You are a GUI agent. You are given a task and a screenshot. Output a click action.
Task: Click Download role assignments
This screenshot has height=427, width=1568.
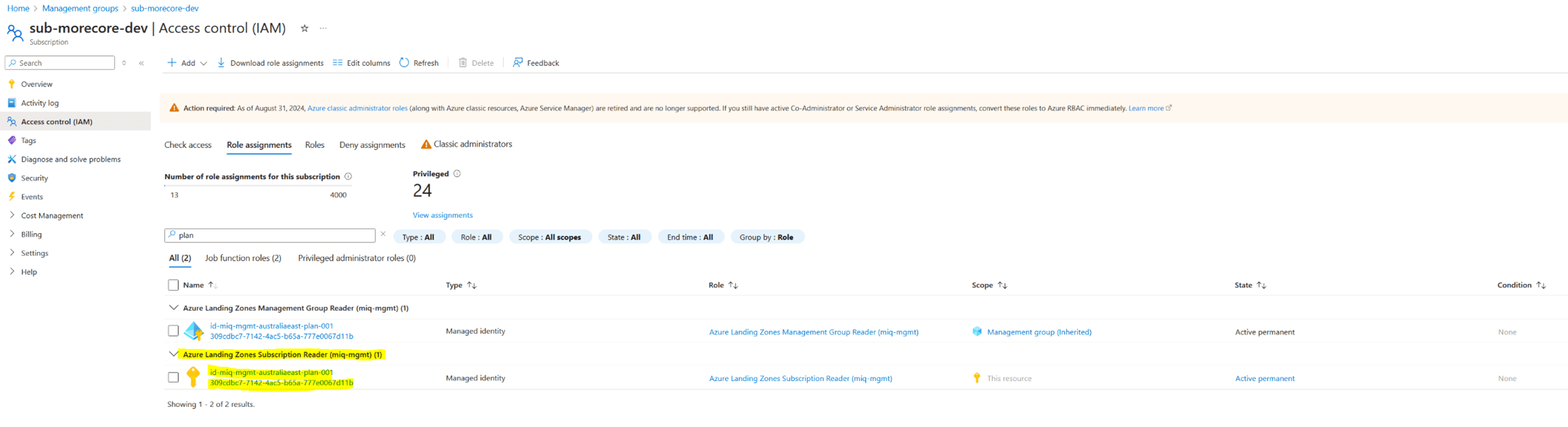pyautogui.click(x=270, y=63)
